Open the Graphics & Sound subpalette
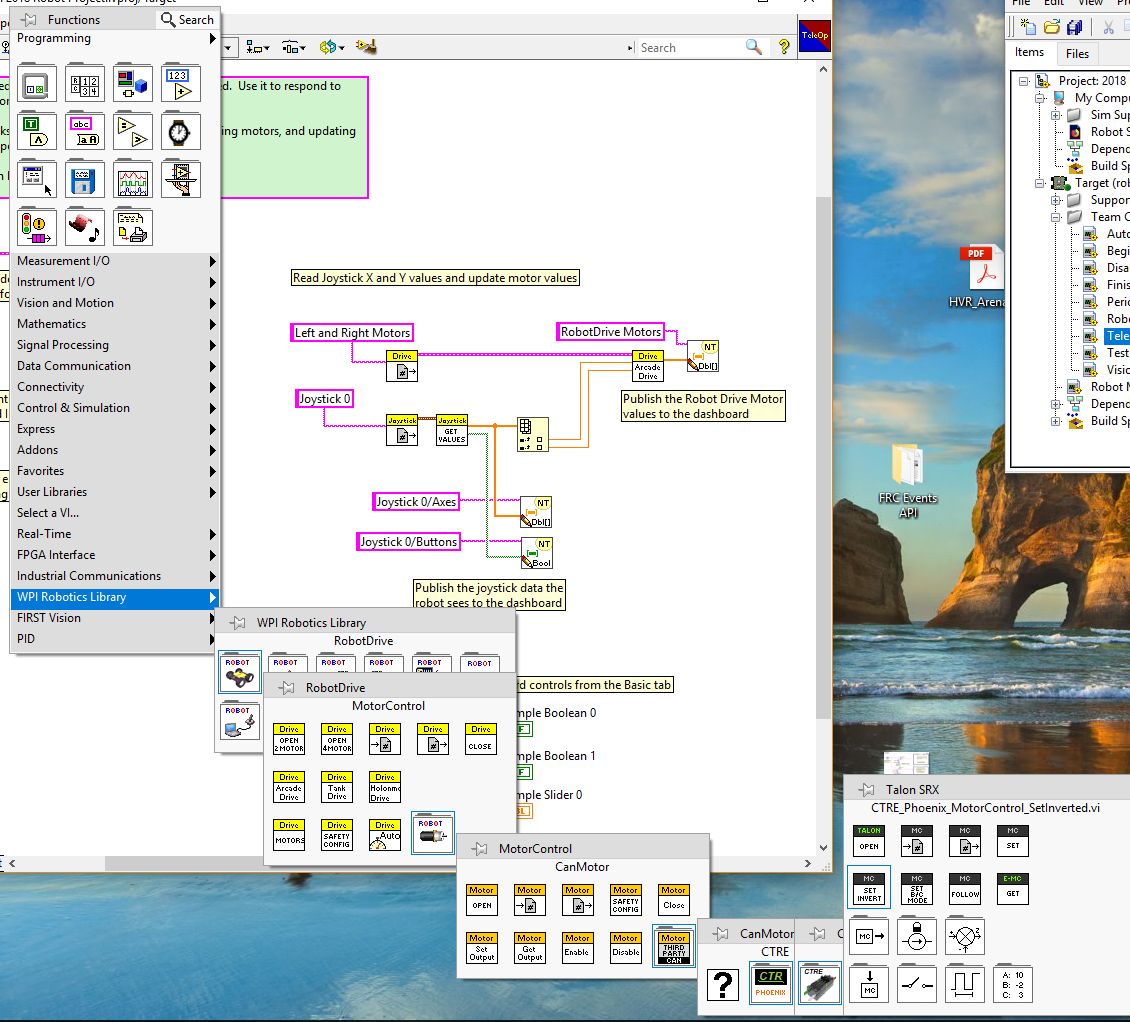The image size is (1130, 1022). 84,227
